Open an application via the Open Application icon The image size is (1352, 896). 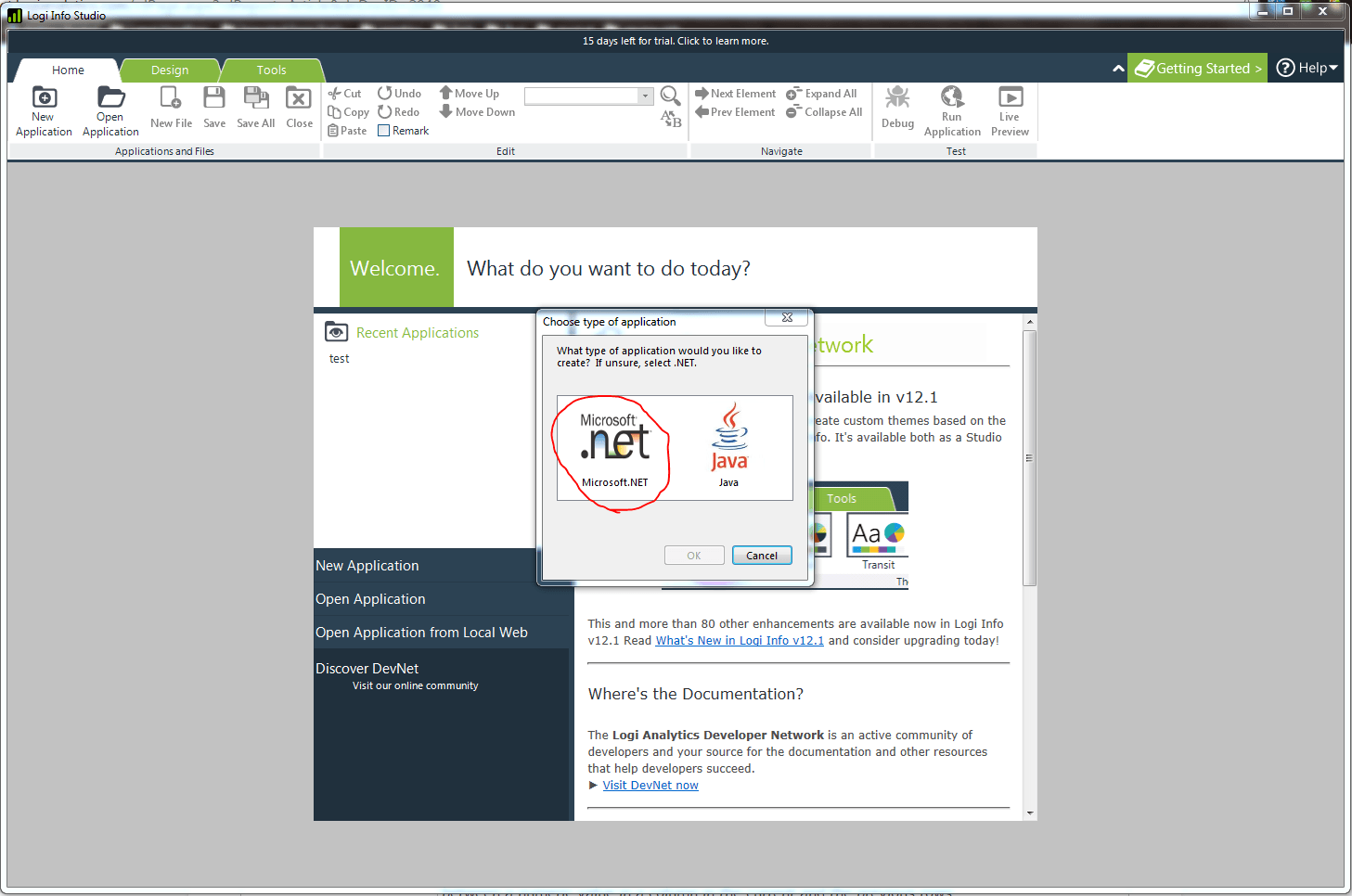[x=109, y=109]
